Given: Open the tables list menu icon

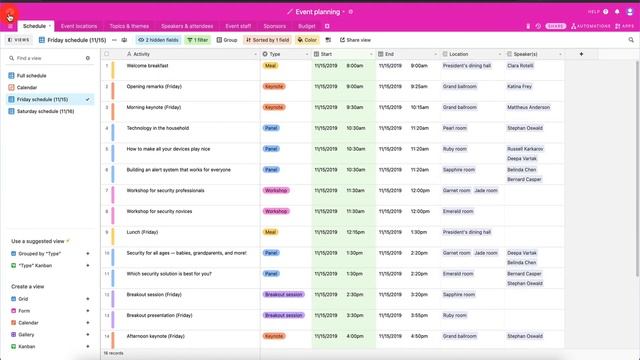Looking at the screenshot, I should [10, 26].
